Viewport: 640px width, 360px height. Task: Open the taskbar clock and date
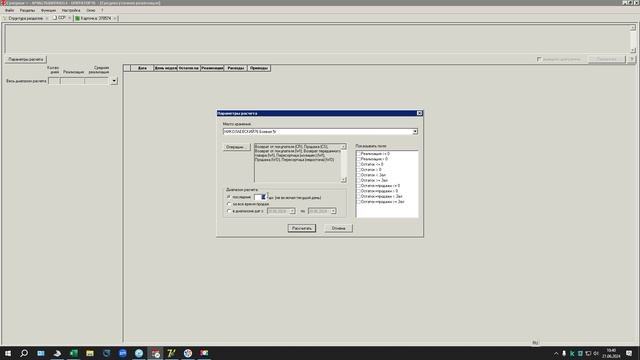point(611,353)
